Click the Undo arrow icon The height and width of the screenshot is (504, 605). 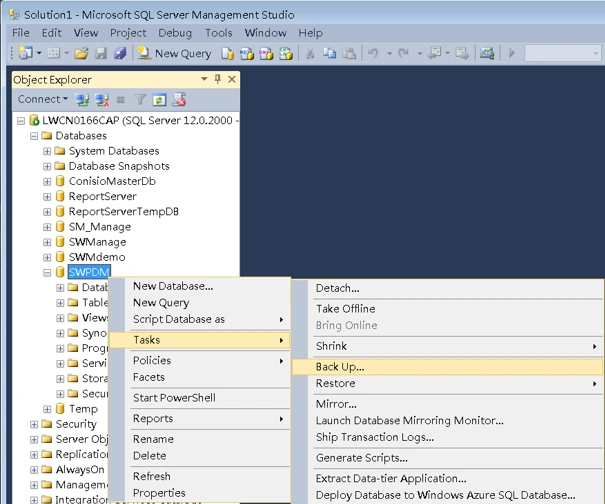[373, 53]
